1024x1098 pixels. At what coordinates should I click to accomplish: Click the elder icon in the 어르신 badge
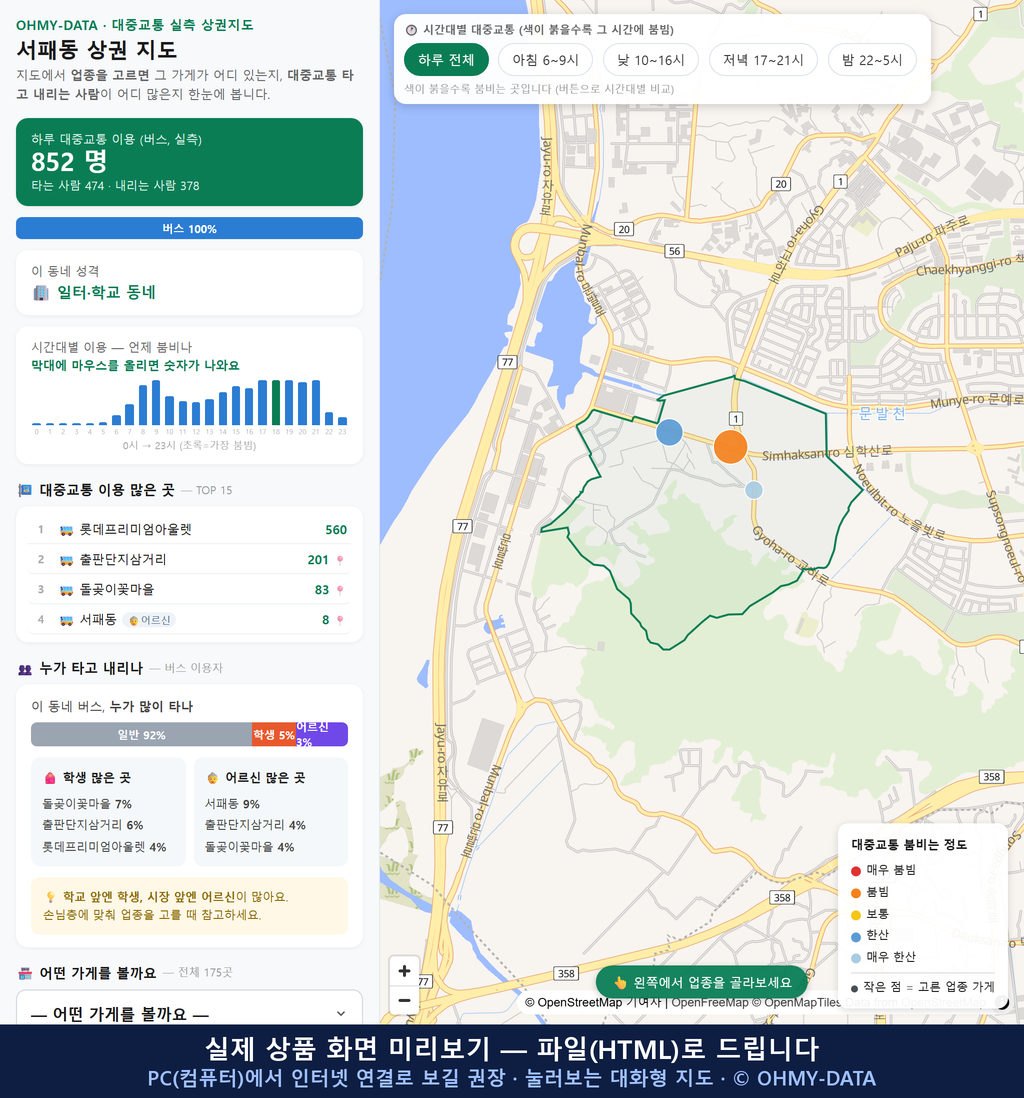click(134, 620)
